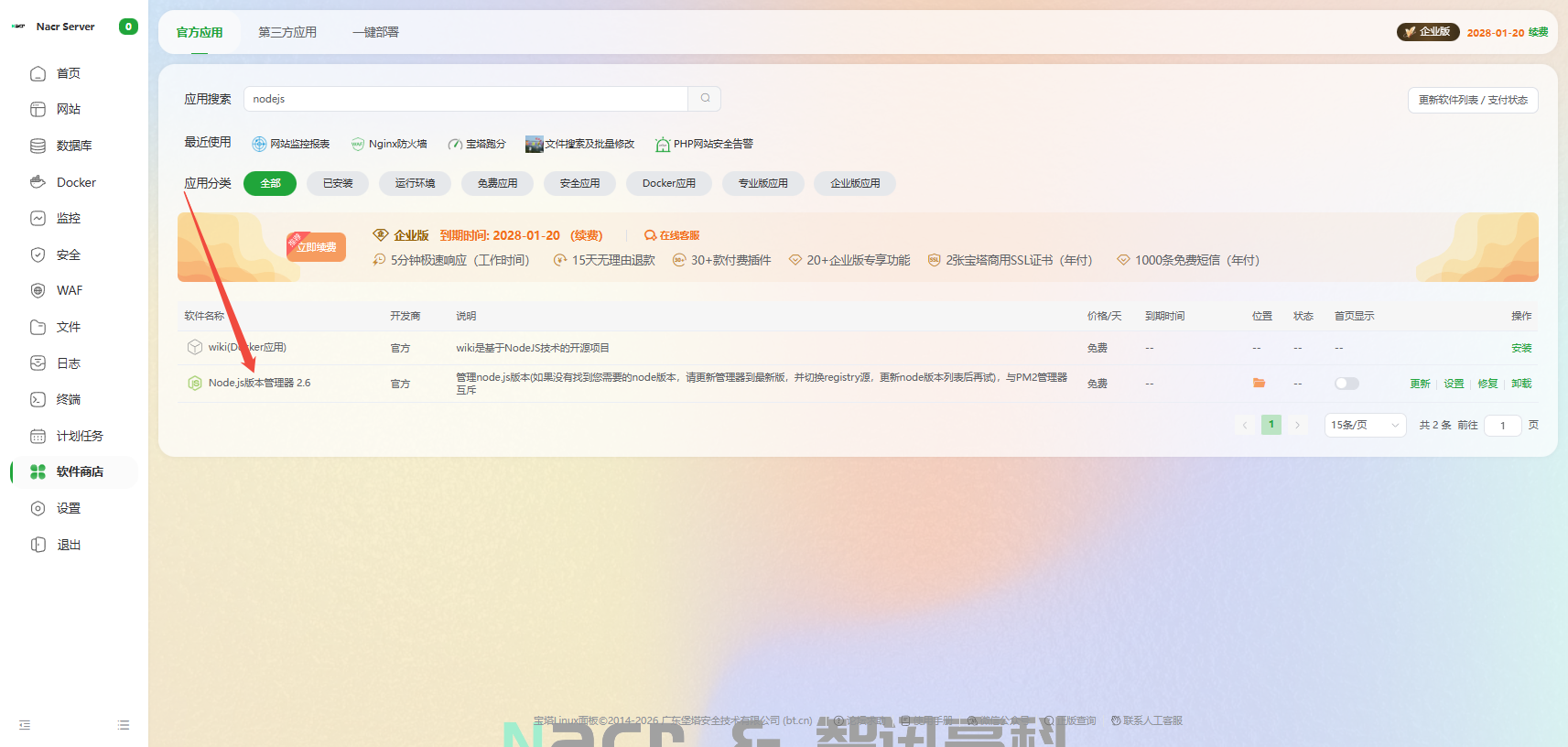Switch to the 一键部署 tab
The width and height of the screenshot is (1568, 747).
[x=375, y=32]
